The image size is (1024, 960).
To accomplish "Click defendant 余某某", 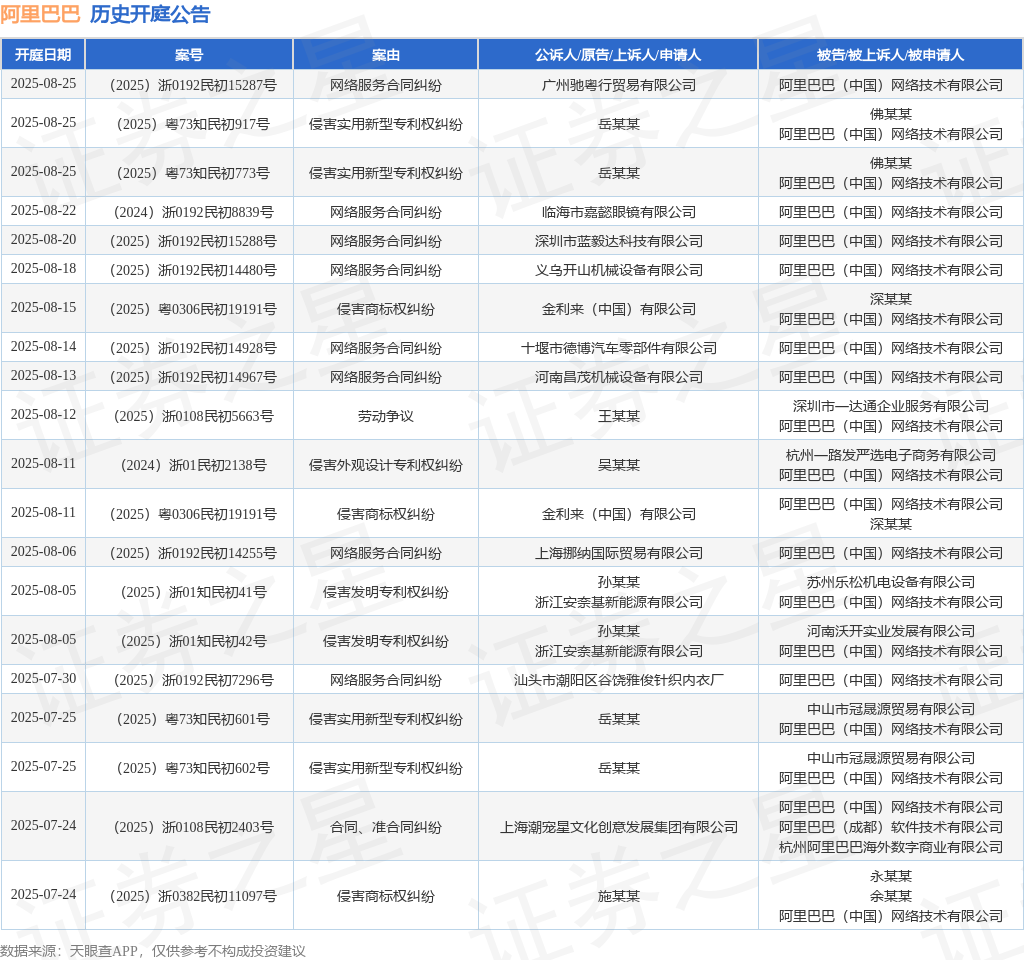I will coord(890,896).
